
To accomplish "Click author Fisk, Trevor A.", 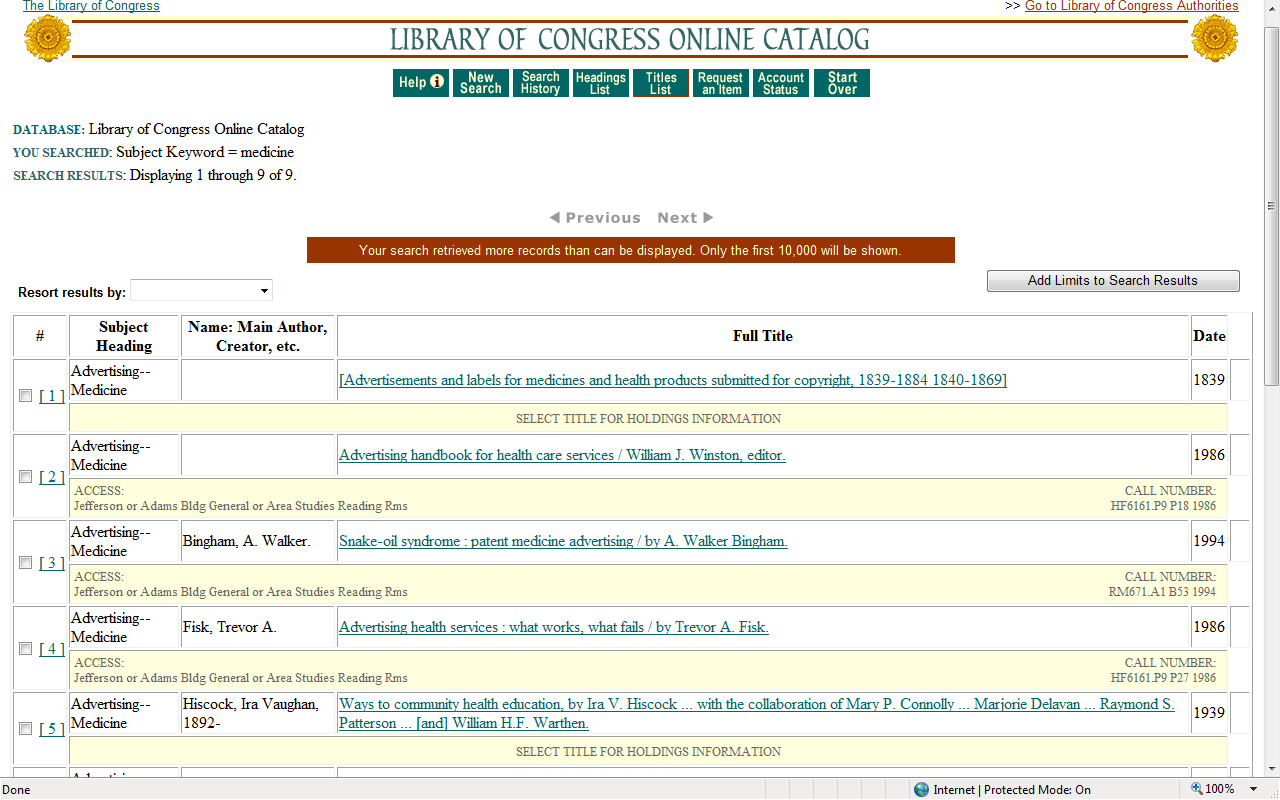I will [230, 627].
